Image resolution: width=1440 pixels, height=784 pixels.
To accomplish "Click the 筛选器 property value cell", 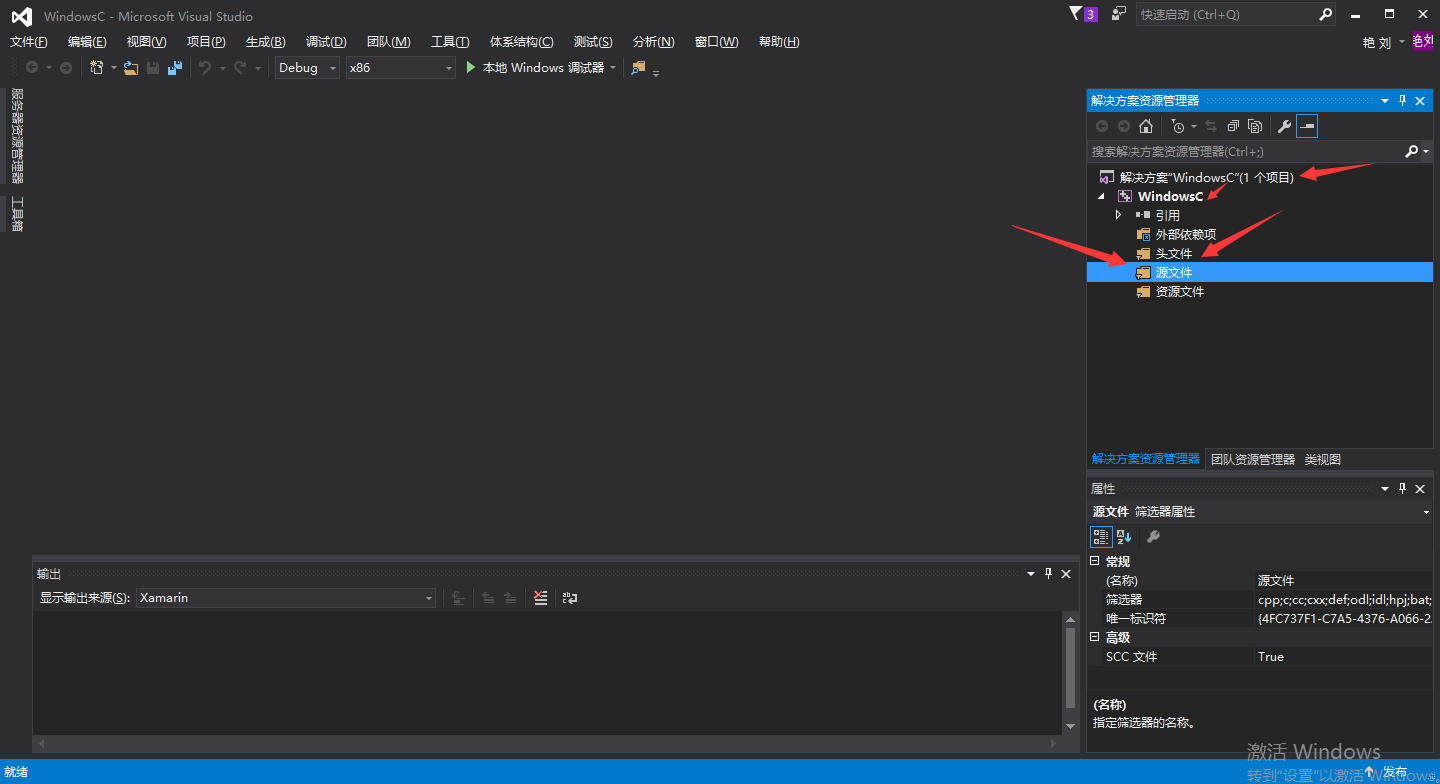I will (x=1344, y=600).
